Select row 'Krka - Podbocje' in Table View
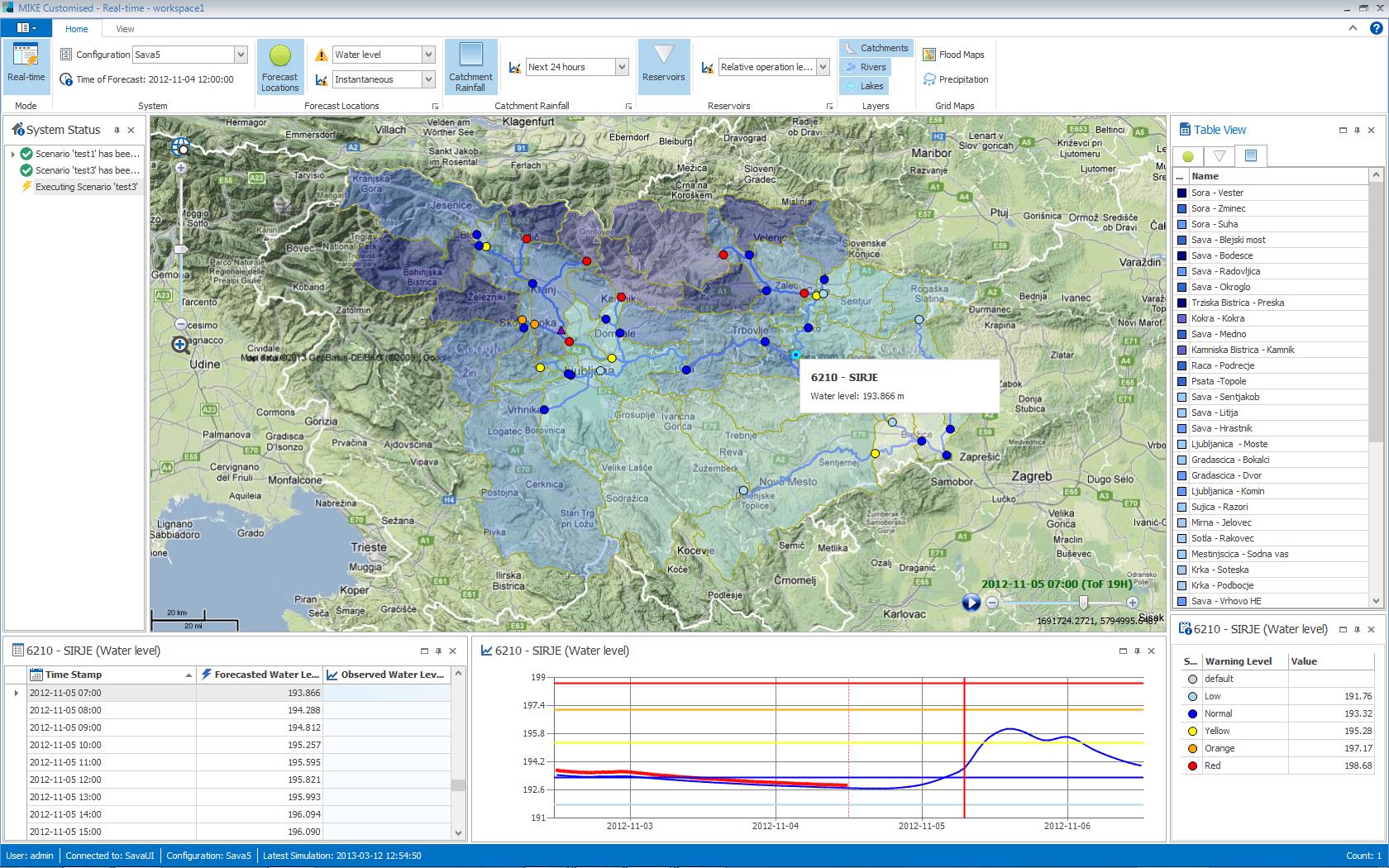This screenshot has height=868, width=1389. [x=1271, y=585]
